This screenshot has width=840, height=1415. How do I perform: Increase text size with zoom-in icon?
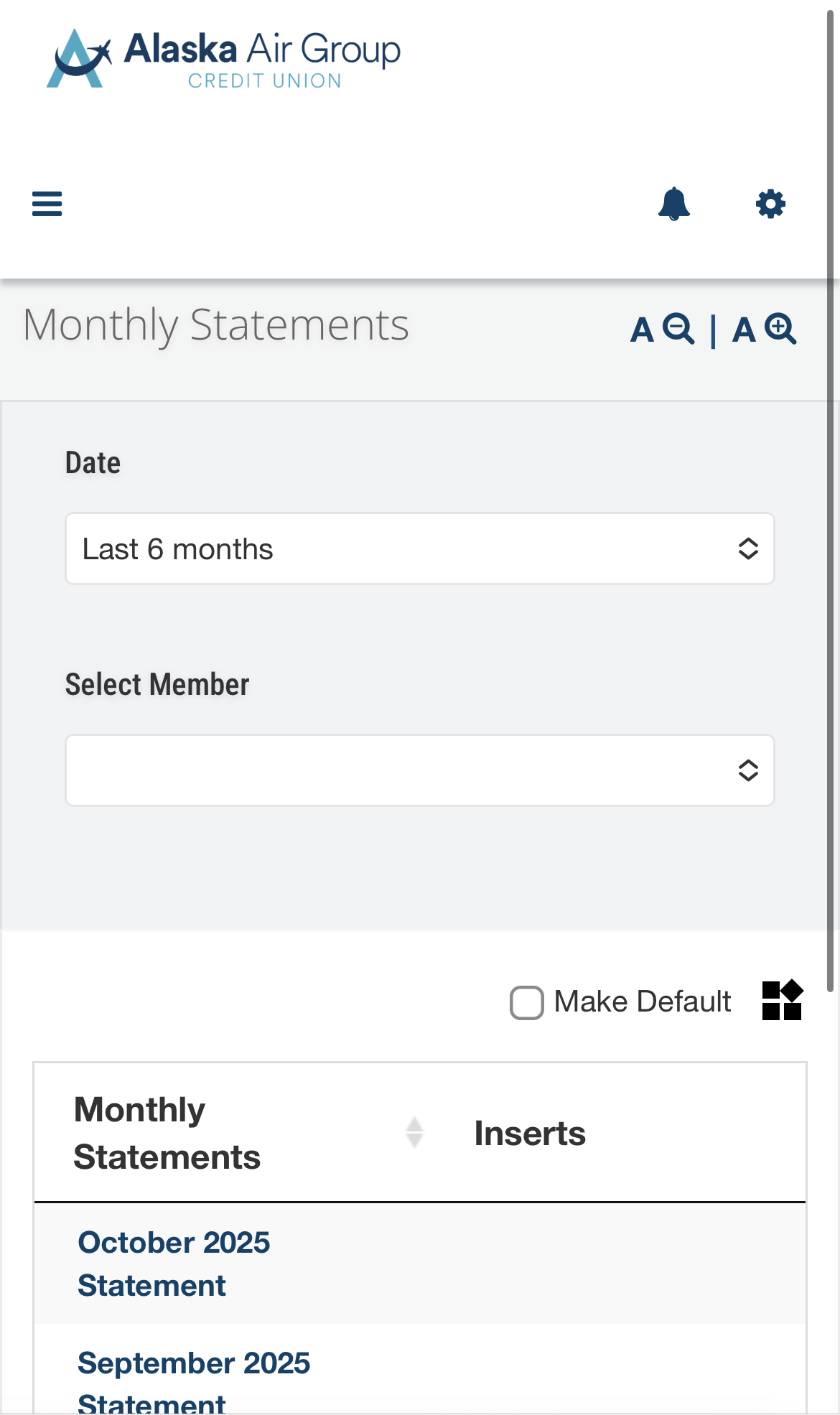click(x=765, y=330)
